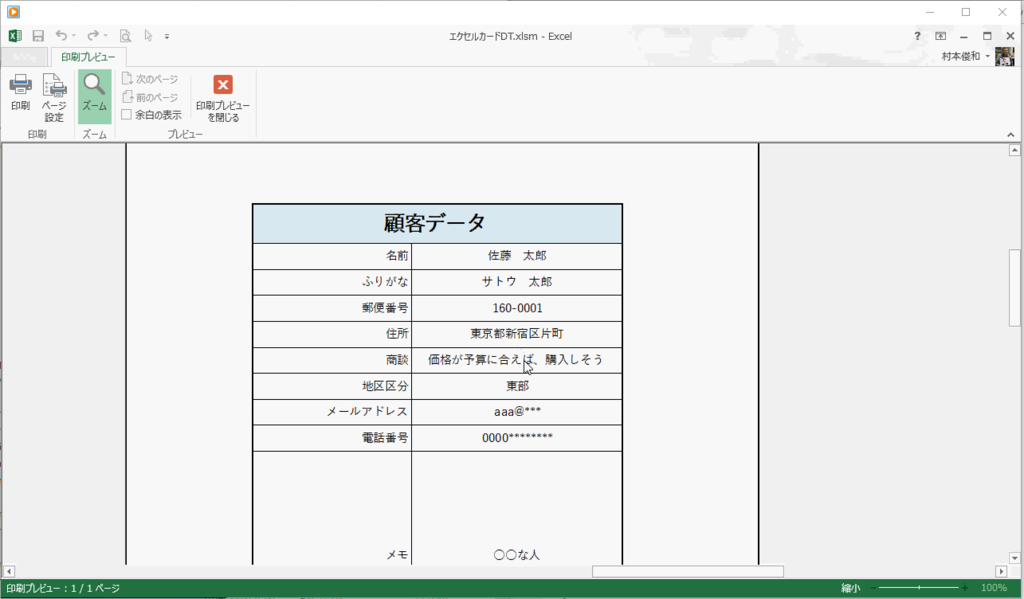Click the メモ label
This screenshot has height=599, width=1024.
pyautogui.click(x=397, y=555)
